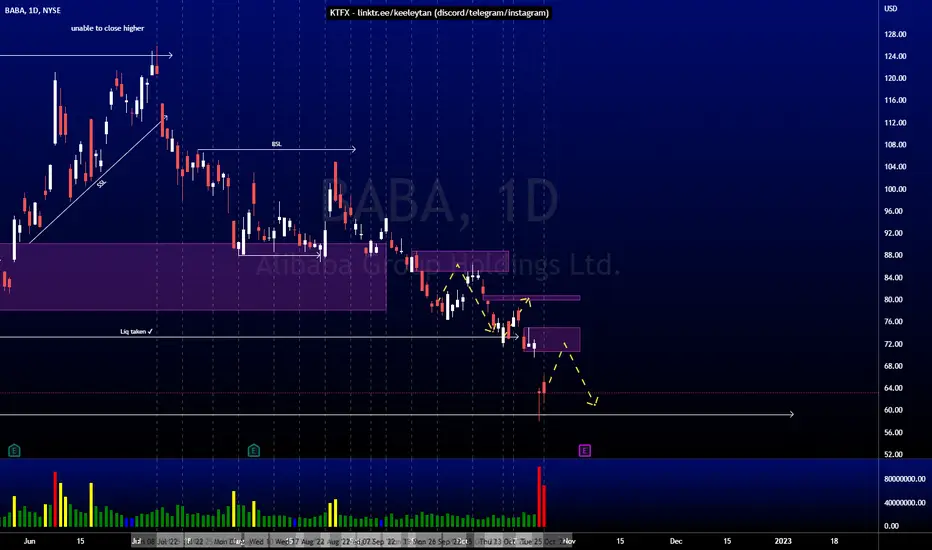This screenshot has height=550, width=932.
Task: Click the 40000000.00 volume axis label
Action: [905, 502]
